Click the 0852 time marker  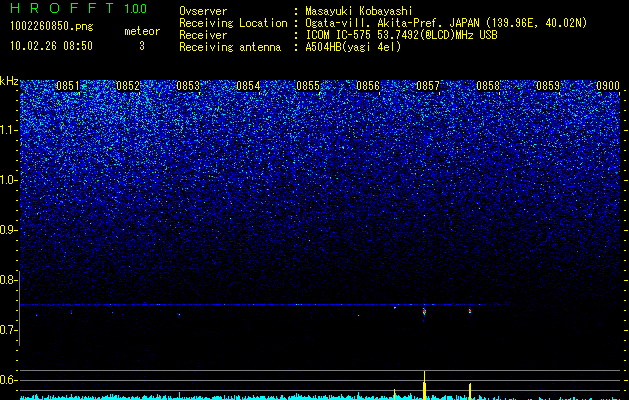[128, 86]
